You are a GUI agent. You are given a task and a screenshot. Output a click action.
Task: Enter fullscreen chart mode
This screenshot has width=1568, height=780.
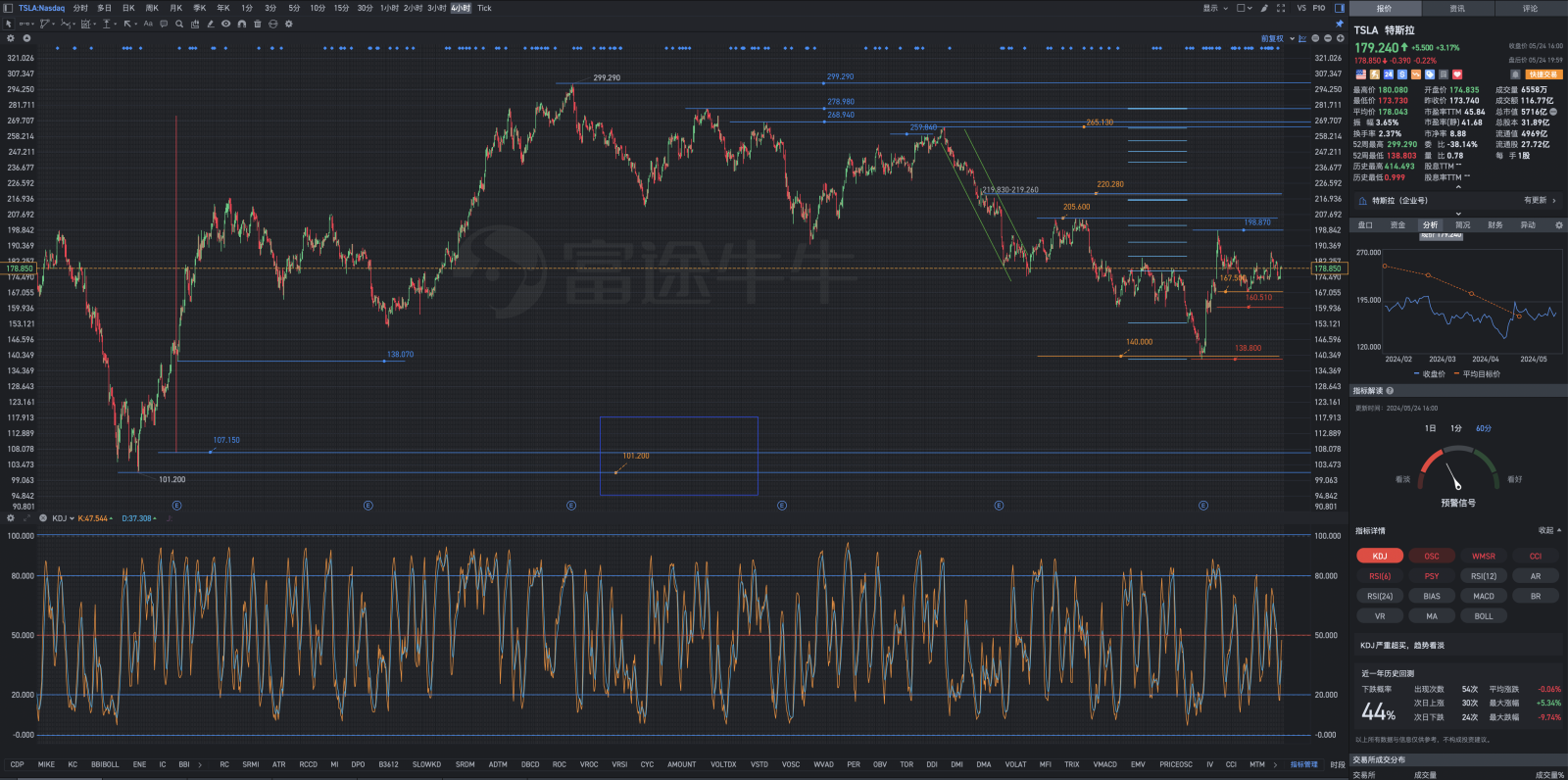(x=1281, y=8)
